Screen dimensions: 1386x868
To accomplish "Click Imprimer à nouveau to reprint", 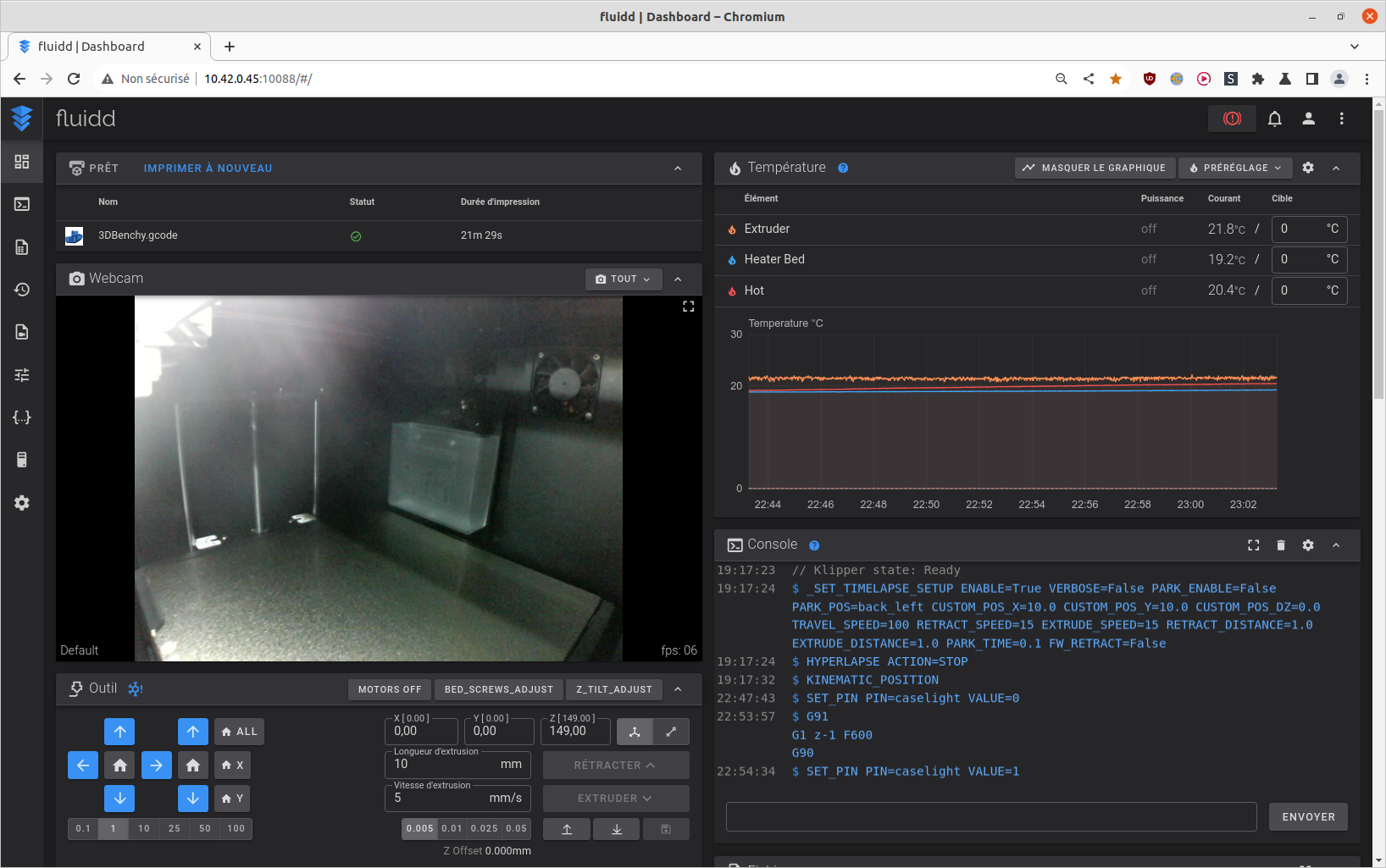I will [208, 169].
